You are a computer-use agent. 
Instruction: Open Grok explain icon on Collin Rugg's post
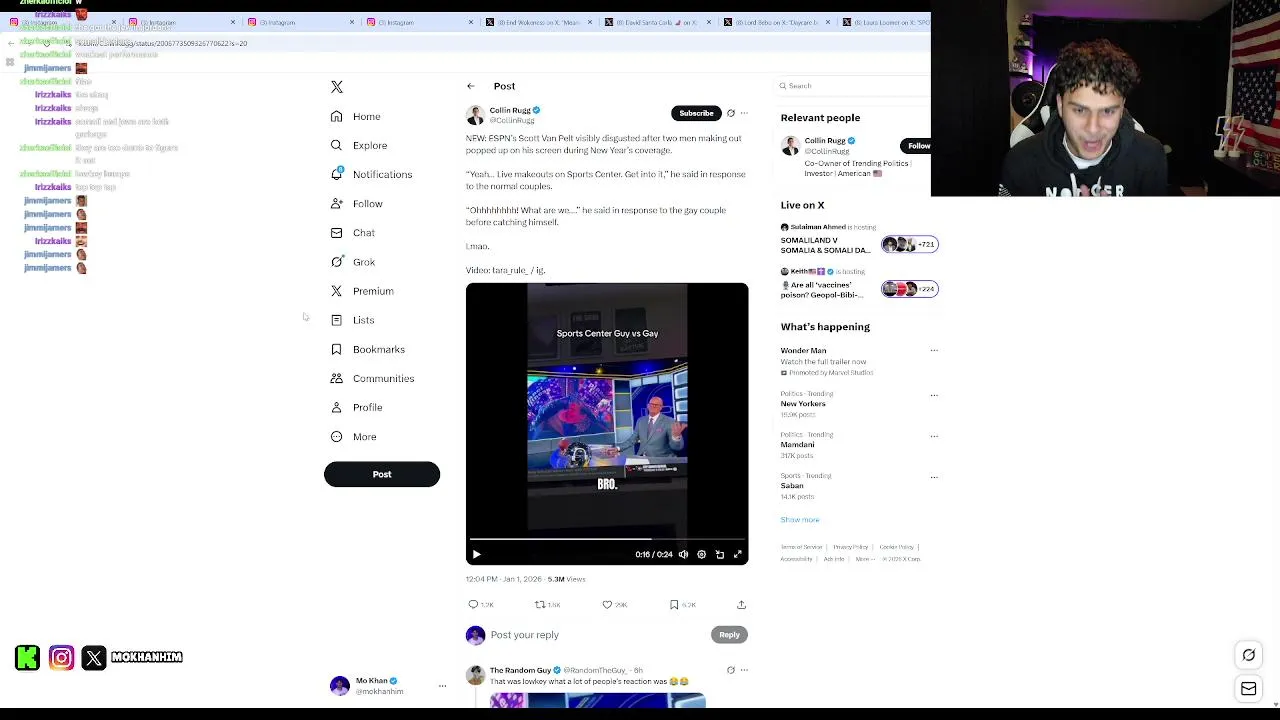(730, 113)
